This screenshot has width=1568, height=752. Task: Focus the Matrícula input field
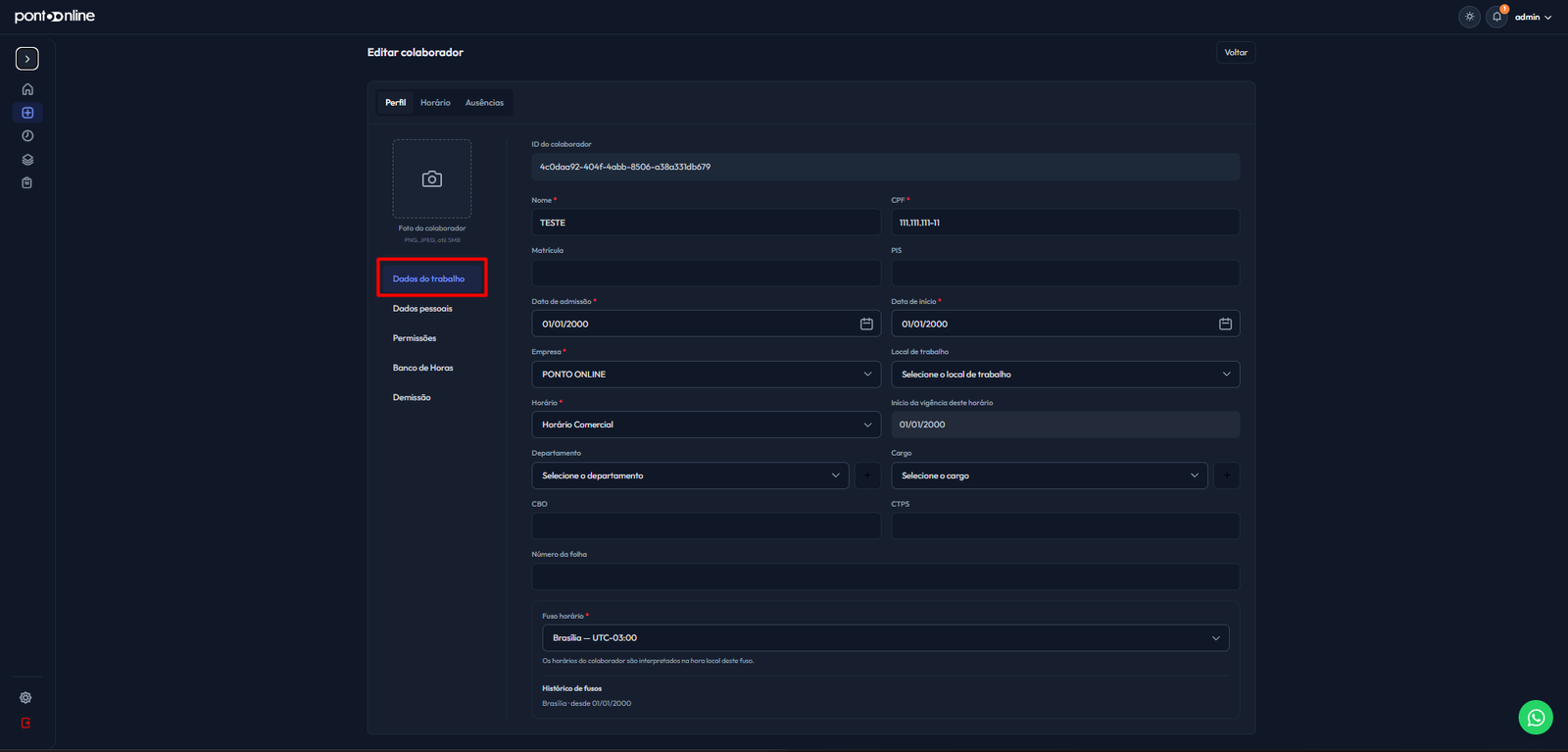[707, 273]
